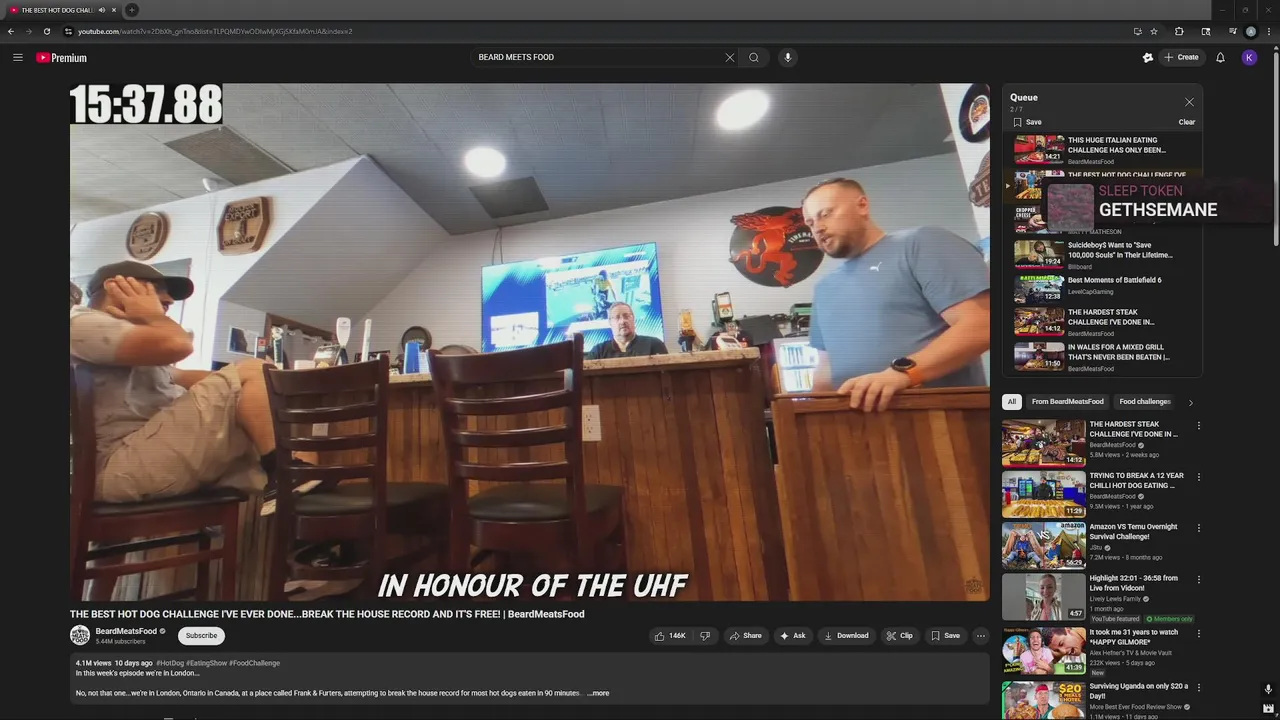
Task: Play the huge Italian eating challenge in queue
Action: click(x=1105, y=150)
